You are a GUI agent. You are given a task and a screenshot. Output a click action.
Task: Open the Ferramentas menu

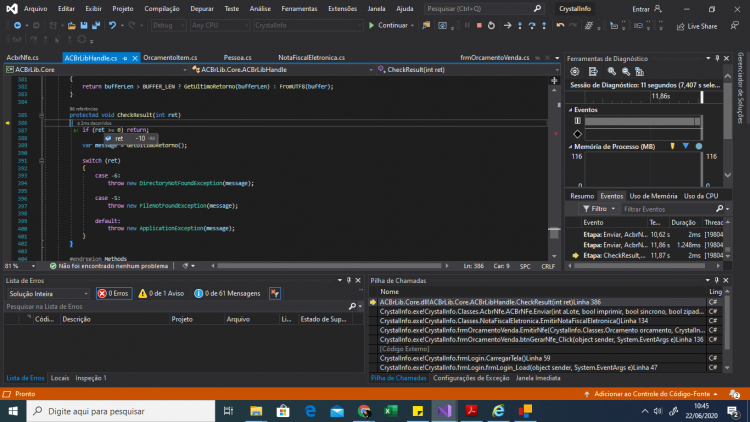tap(299, 9)
